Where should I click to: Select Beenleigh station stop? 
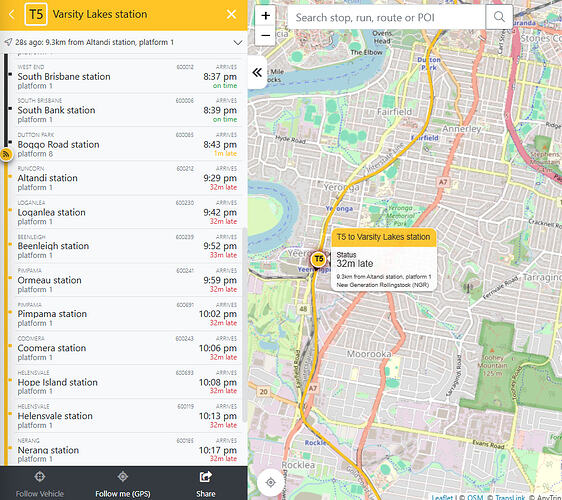pyautogui.click(x=128, y=246)
